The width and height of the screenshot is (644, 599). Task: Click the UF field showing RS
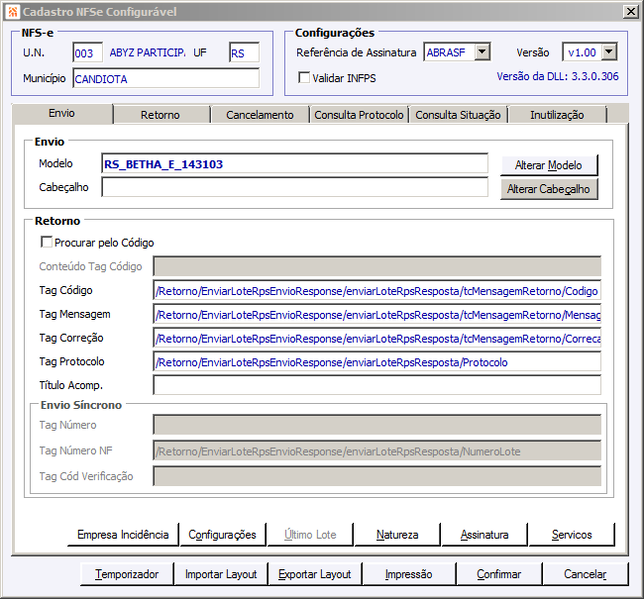pos(244,53)
